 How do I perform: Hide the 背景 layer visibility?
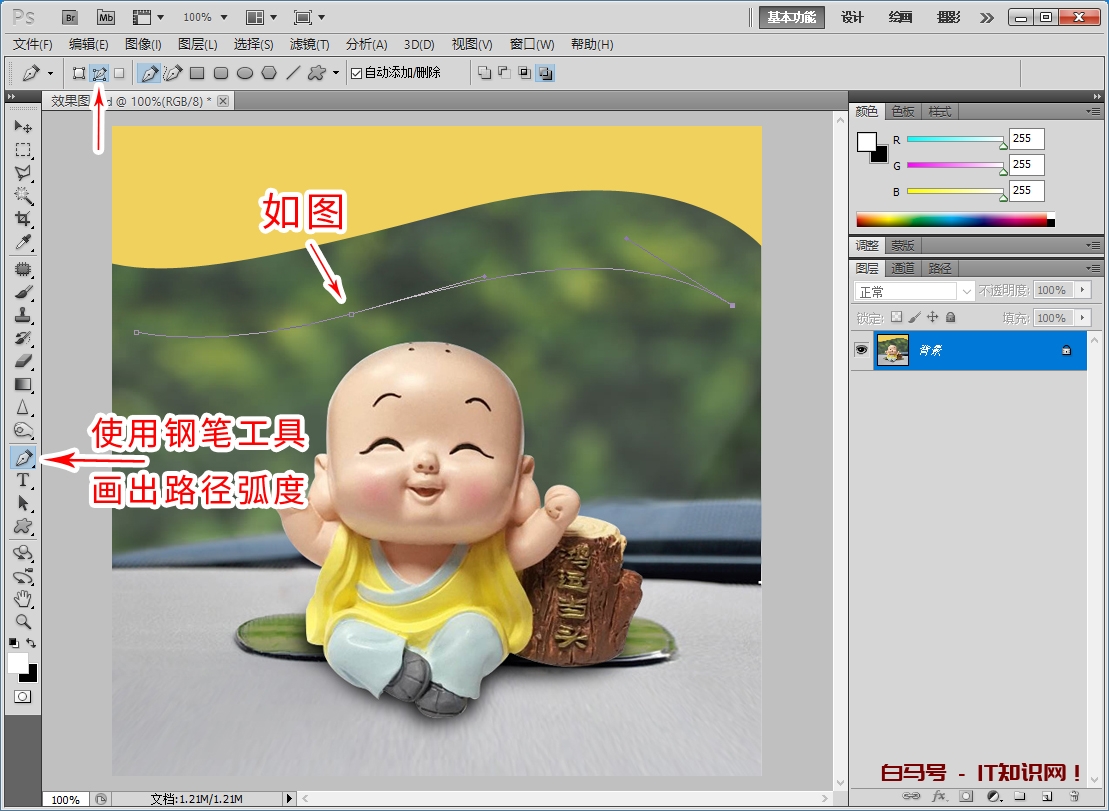pos(862,351)
